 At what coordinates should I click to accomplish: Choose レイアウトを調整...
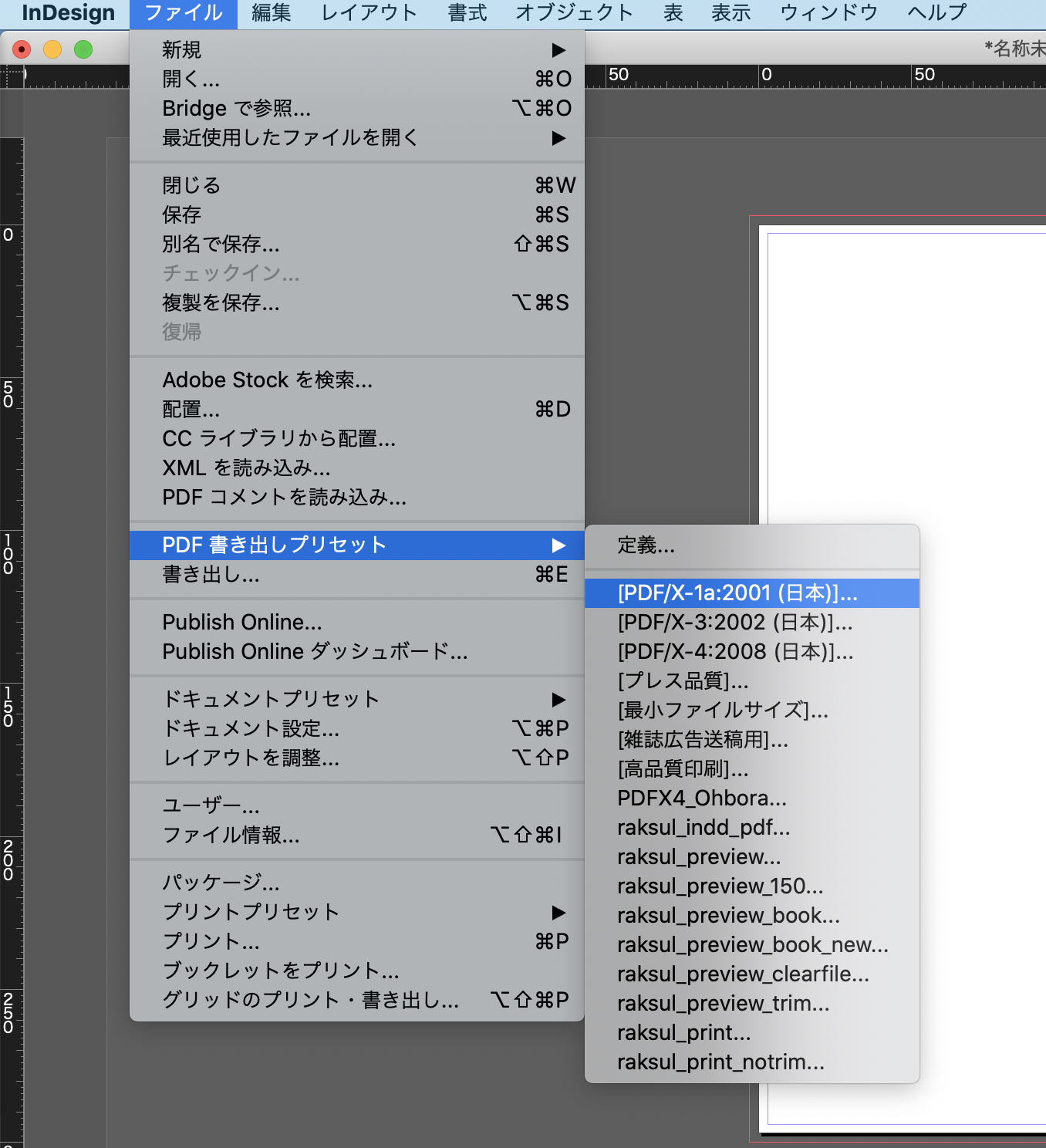click(357, 758)
